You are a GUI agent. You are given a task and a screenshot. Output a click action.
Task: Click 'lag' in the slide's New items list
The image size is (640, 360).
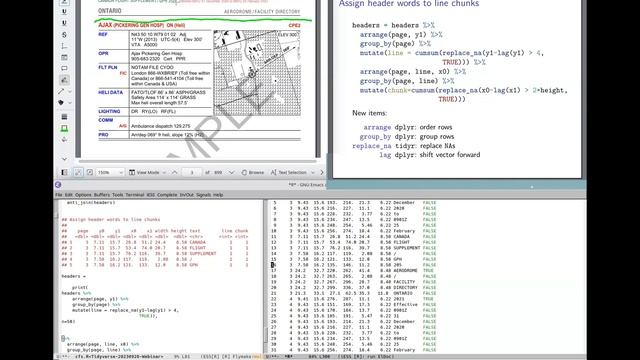385,155
